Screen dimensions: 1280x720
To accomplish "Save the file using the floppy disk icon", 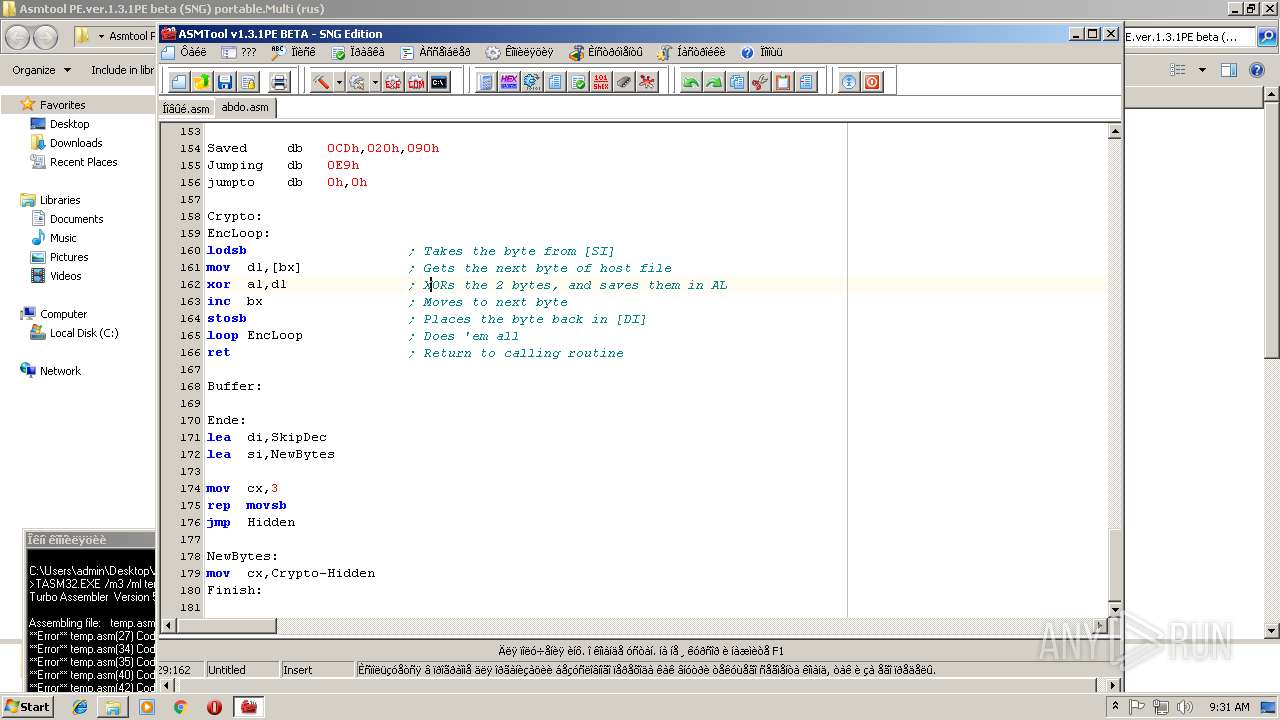I will [225, 82].
